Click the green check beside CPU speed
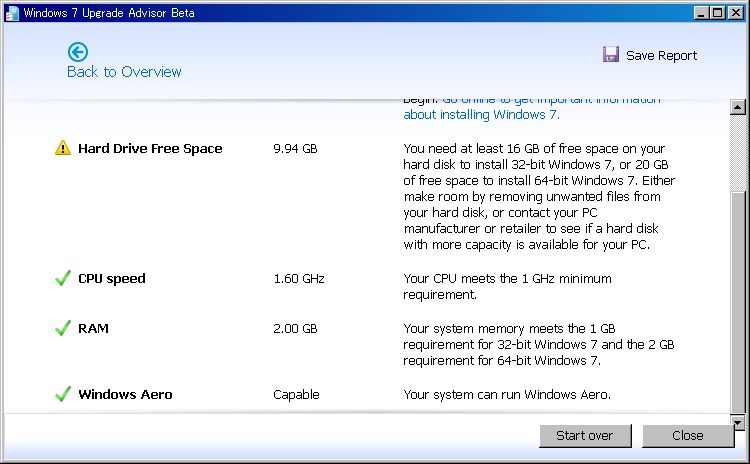This screenshot has height=464, width=750. (63, 278)
